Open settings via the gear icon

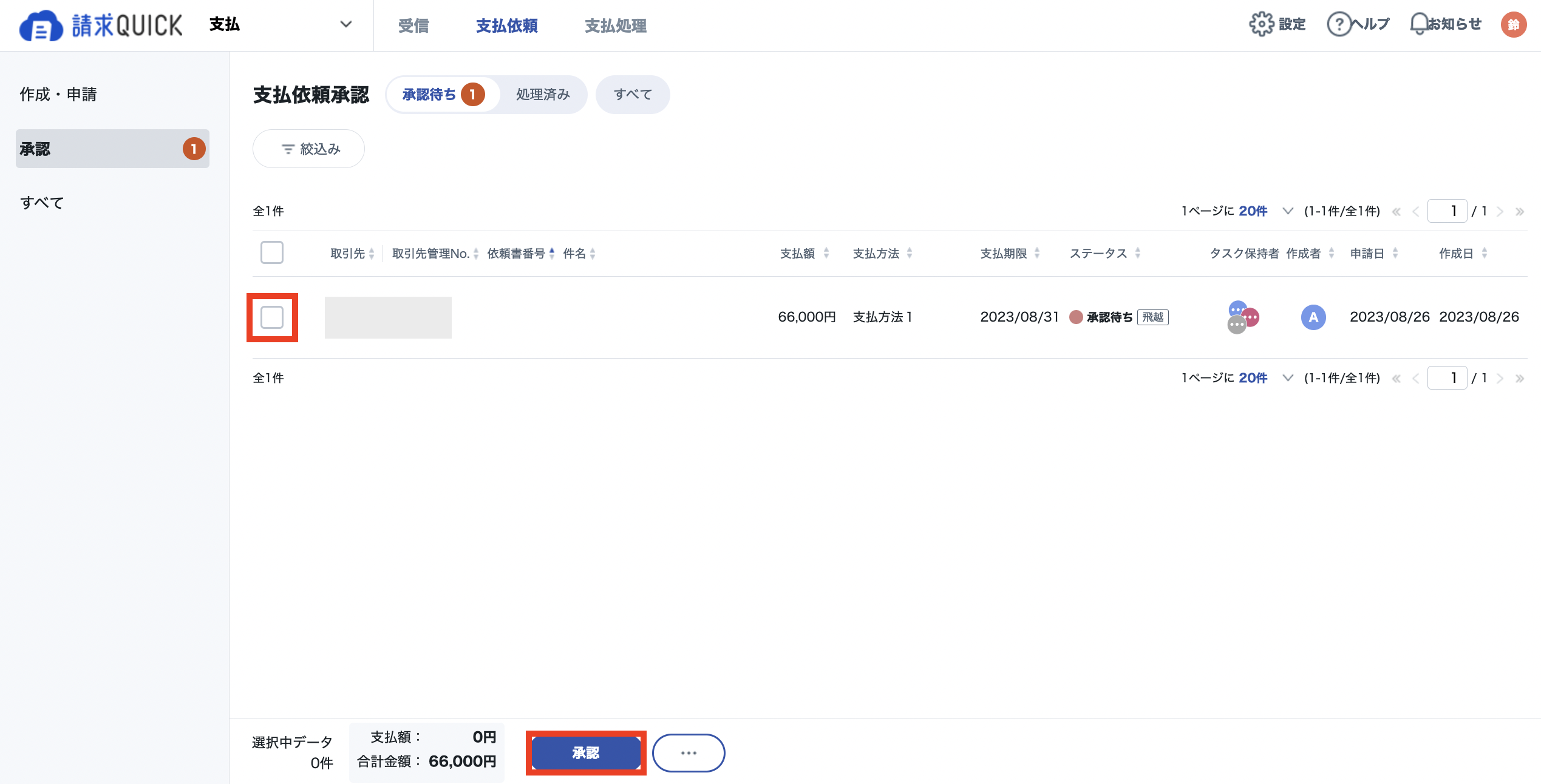tap(1261, 24)
